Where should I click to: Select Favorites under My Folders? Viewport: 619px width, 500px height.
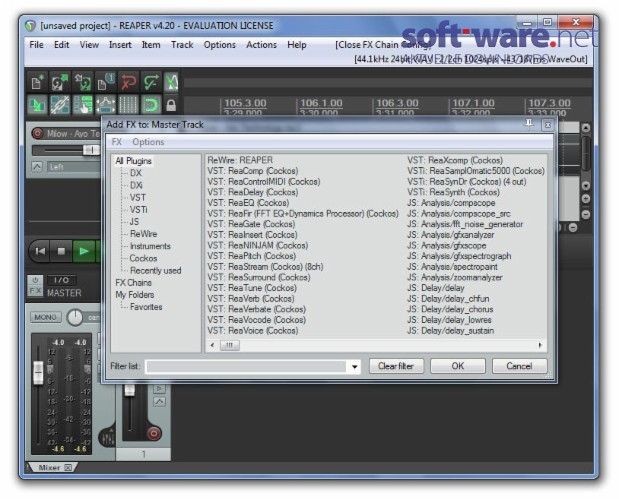[146, 307]
